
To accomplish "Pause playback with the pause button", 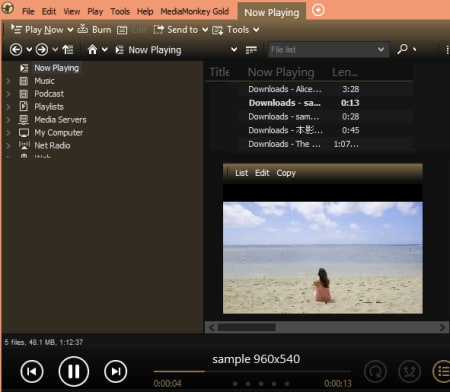I will 74,371.
